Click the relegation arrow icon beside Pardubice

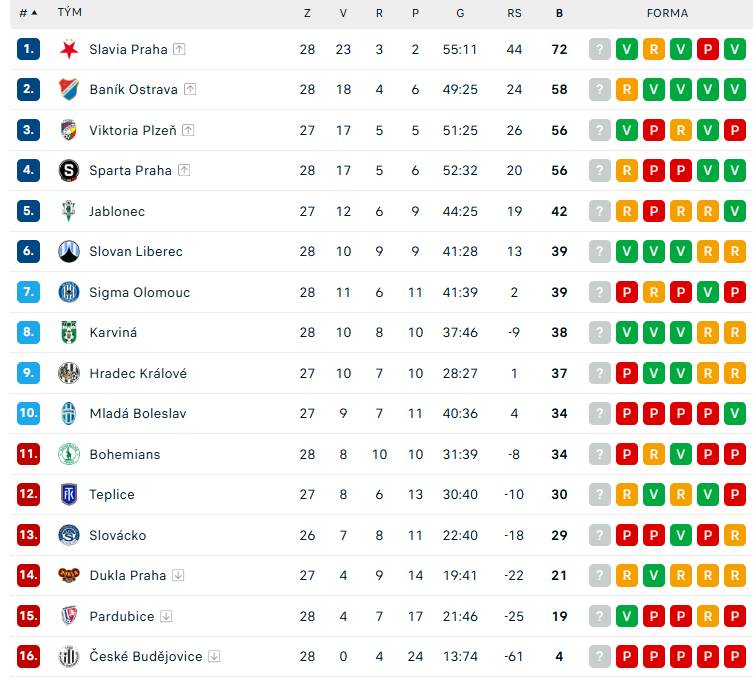(166, 616)
